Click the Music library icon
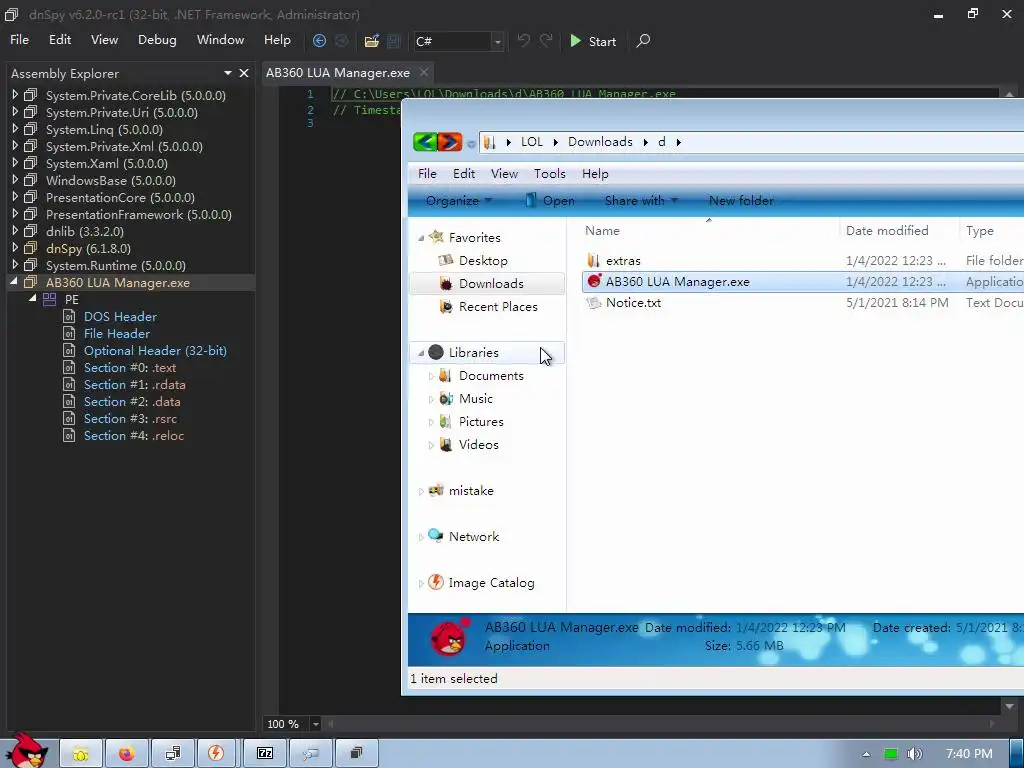Image resolution: width=1024 pixels, height=768 pixels. (446, 398)
